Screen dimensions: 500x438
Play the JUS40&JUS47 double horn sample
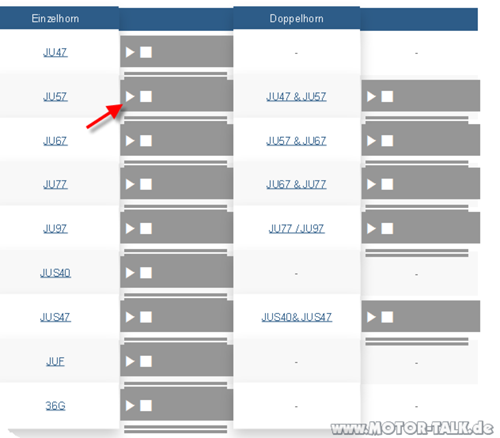pos(371,317)
